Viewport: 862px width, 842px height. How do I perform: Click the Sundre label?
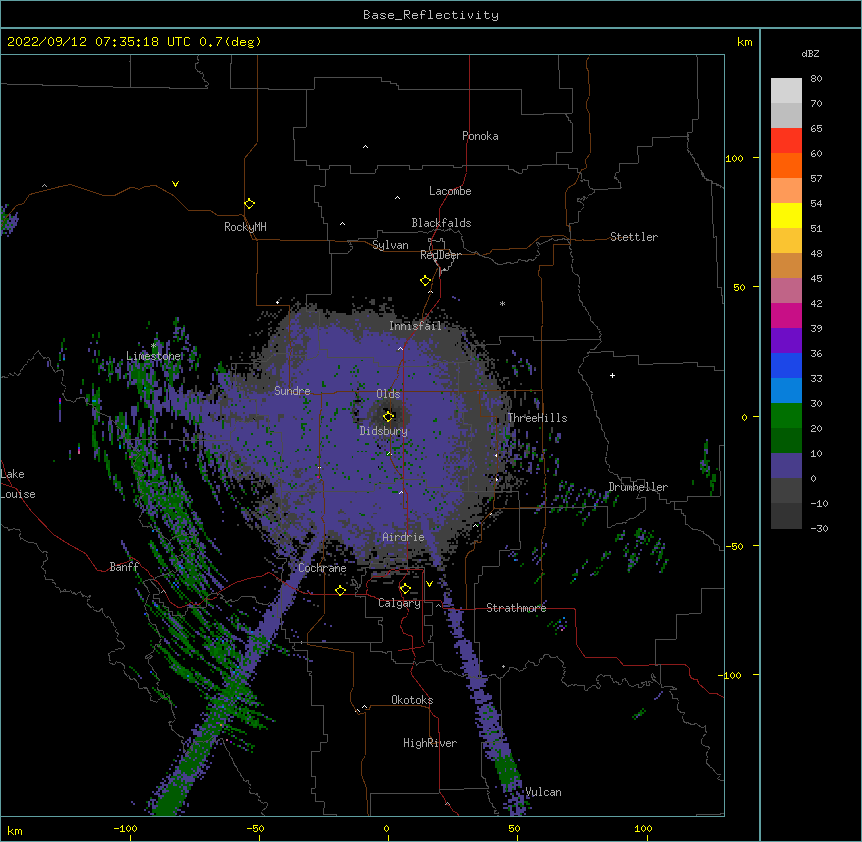[292, 391]
